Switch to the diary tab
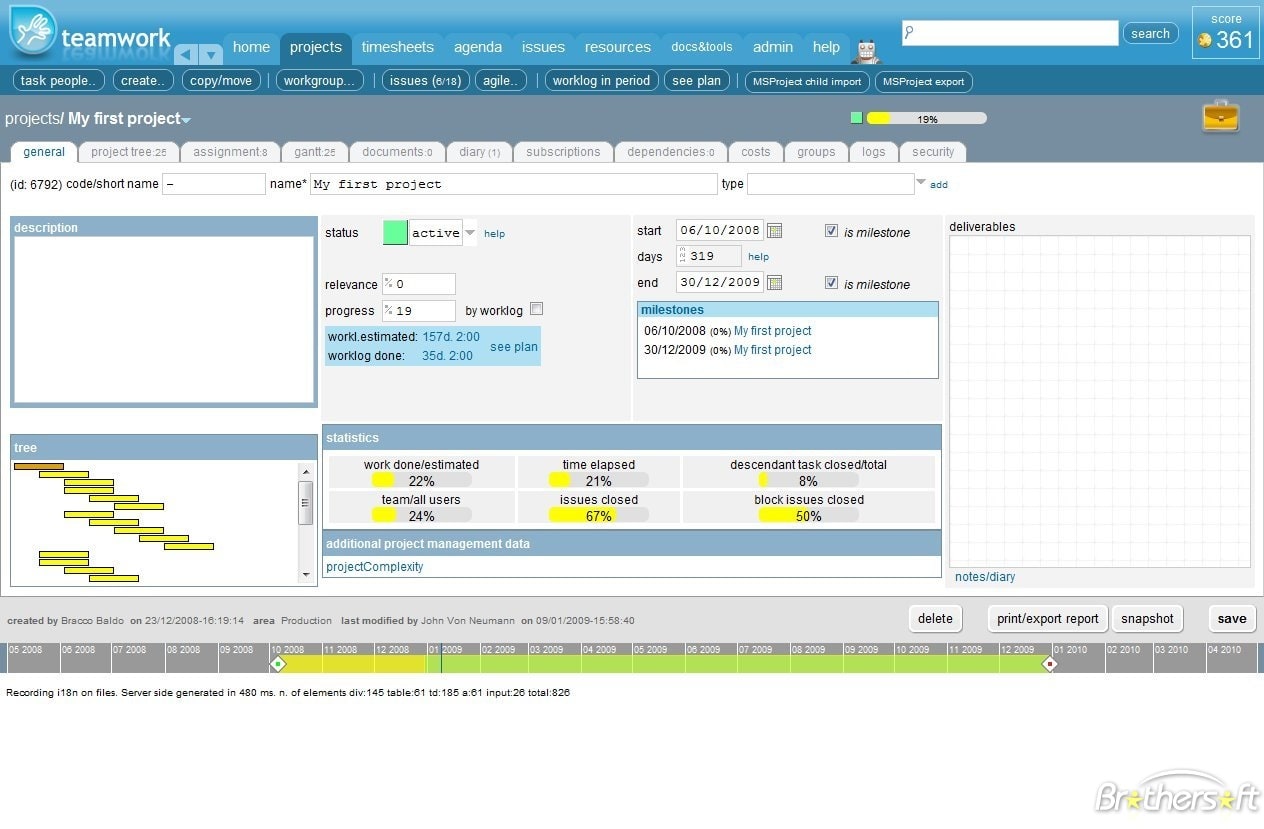Screen dimensions: 1264x829 click(x=480, y=152)
